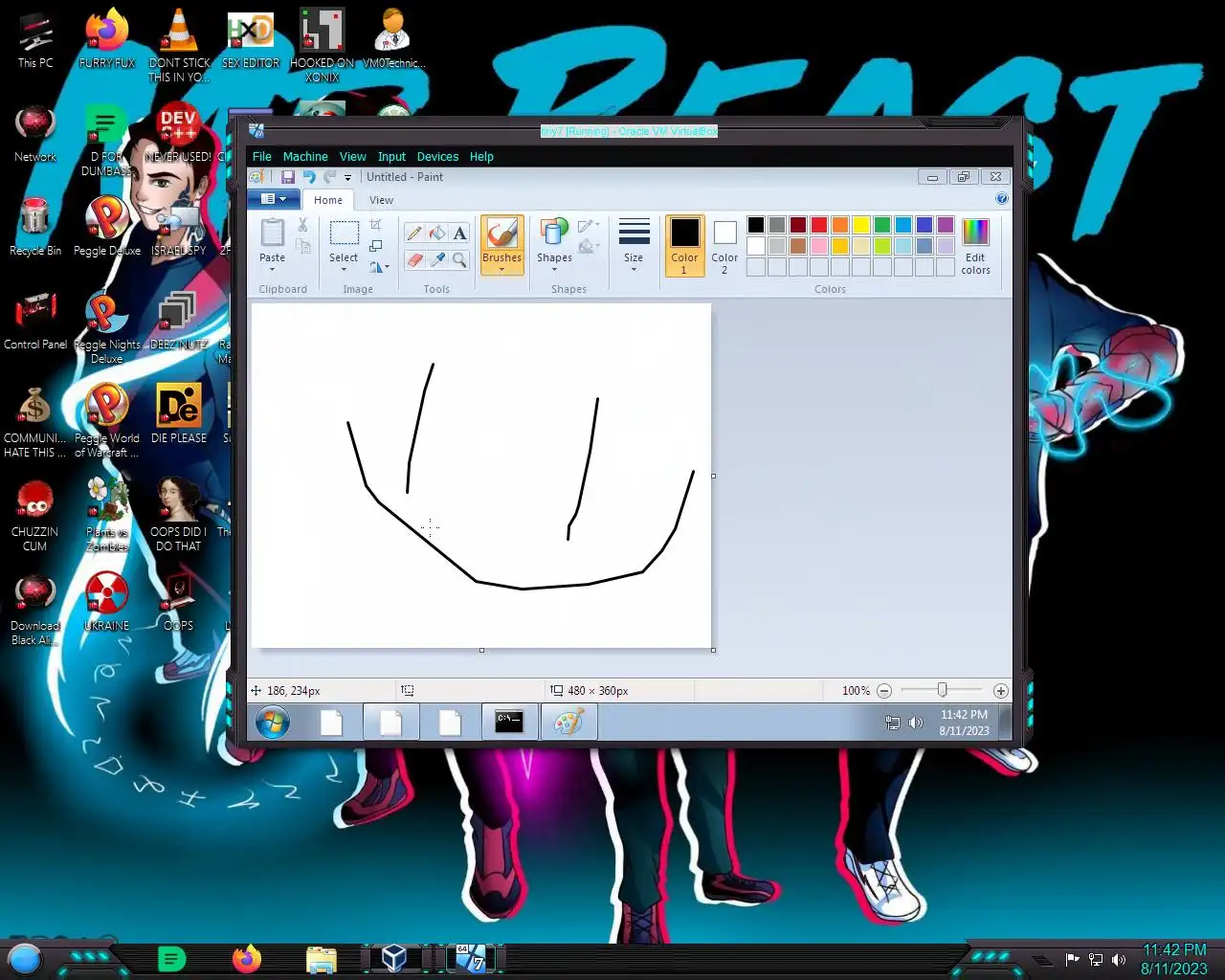Click the Windows 7 Start orb in VM
Viewport: 1225px width, 980px height.
(273, 723)
